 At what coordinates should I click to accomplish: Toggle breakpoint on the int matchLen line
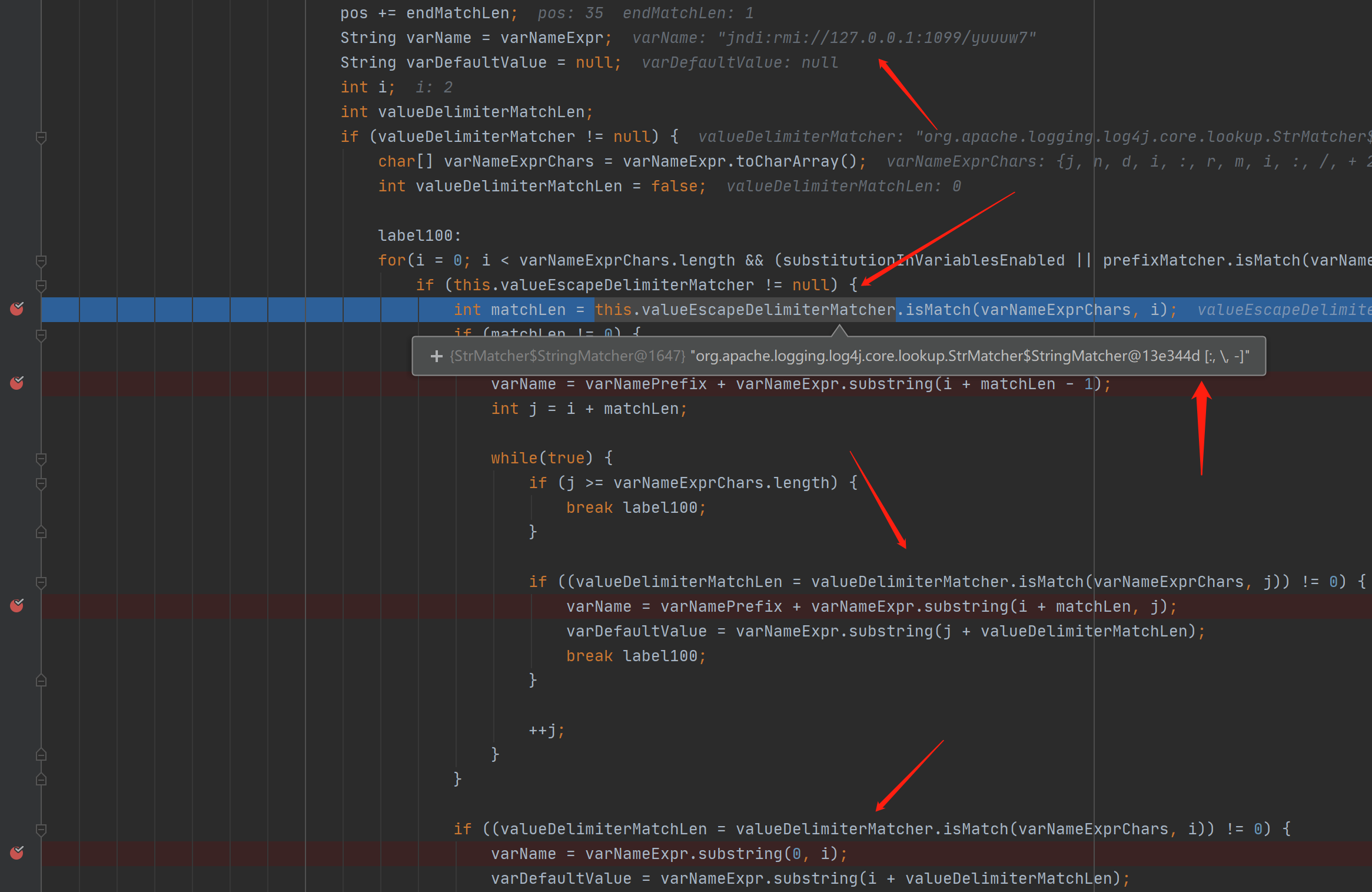17,309
